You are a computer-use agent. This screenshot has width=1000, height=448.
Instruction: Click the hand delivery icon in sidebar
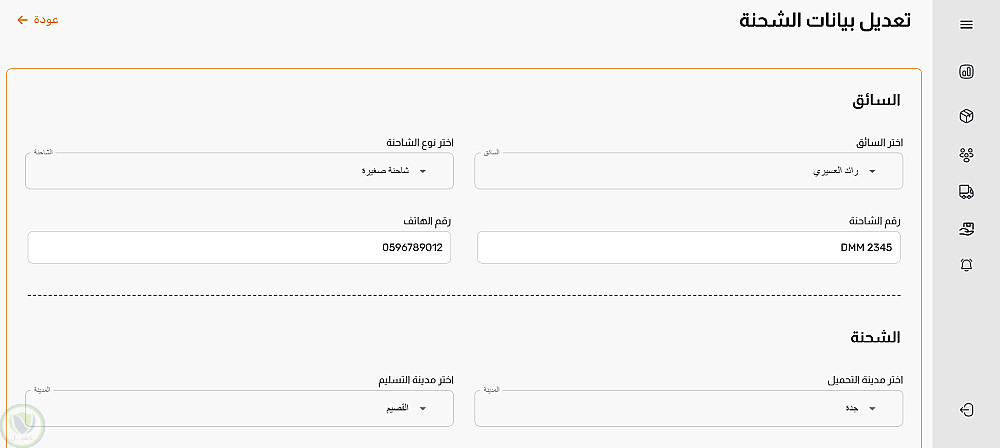click(x=966, y=229)
